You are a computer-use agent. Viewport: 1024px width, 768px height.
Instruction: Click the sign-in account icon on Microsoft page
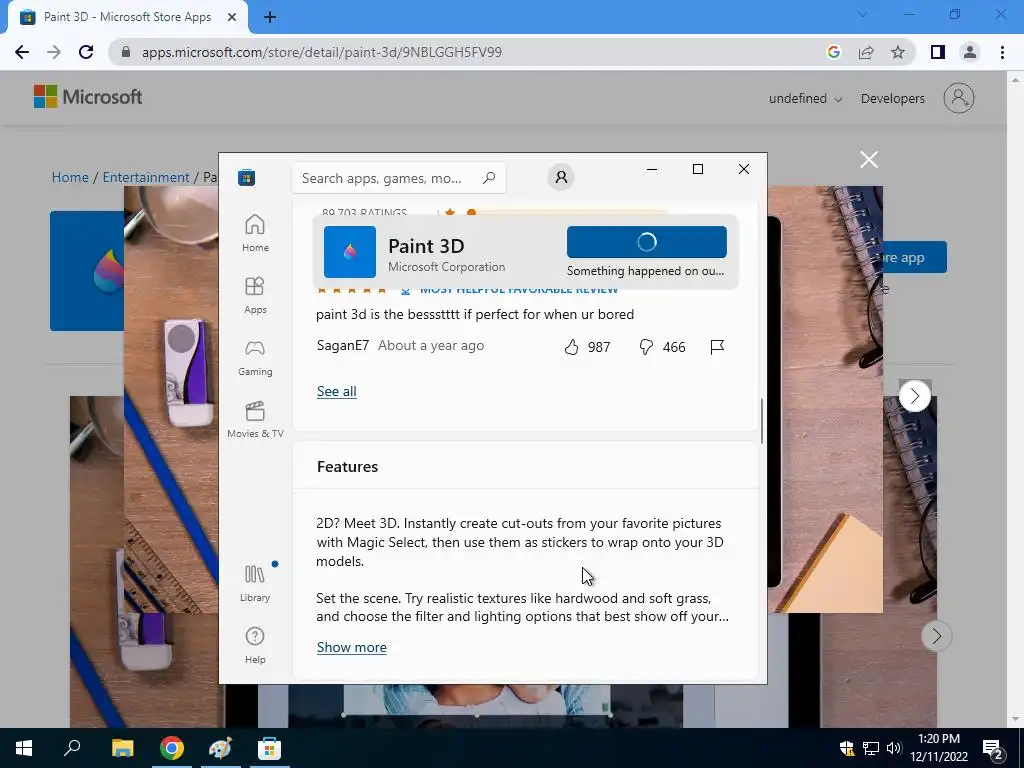959,98
